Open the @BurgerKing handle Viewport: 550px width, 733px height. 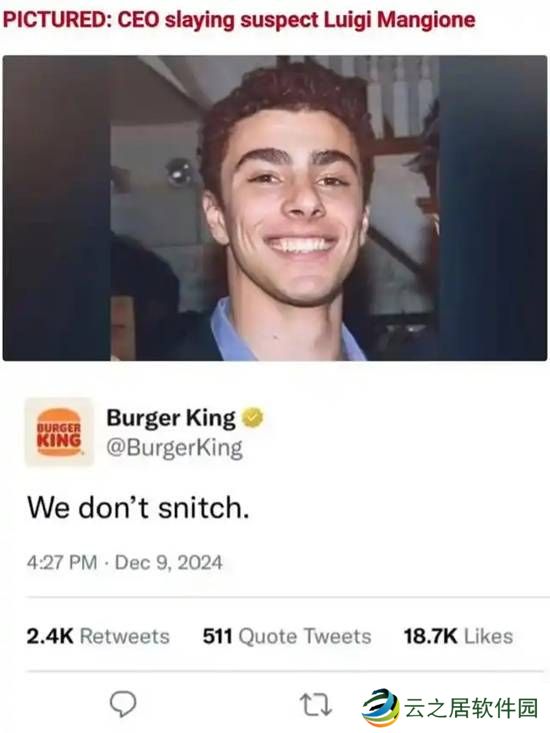click(x=175, y=448)
